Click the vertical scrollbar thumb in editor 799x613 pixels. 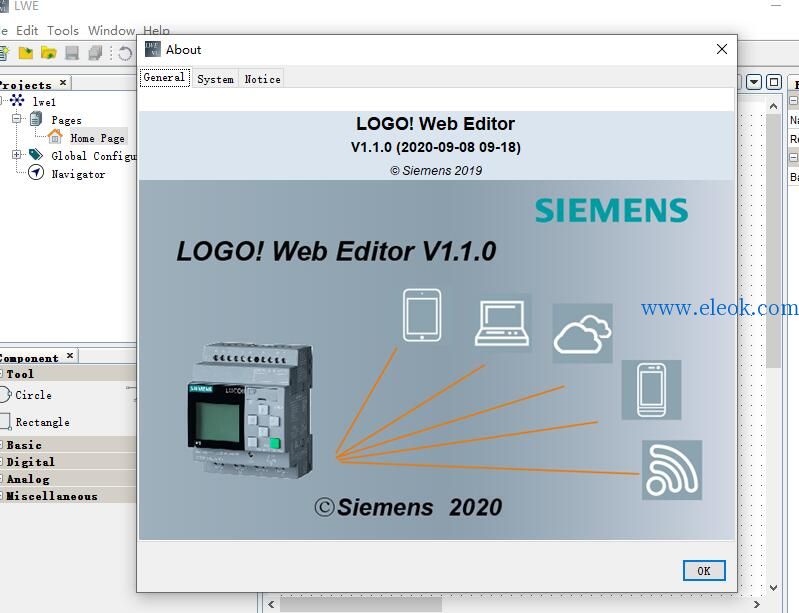point(774,241)
